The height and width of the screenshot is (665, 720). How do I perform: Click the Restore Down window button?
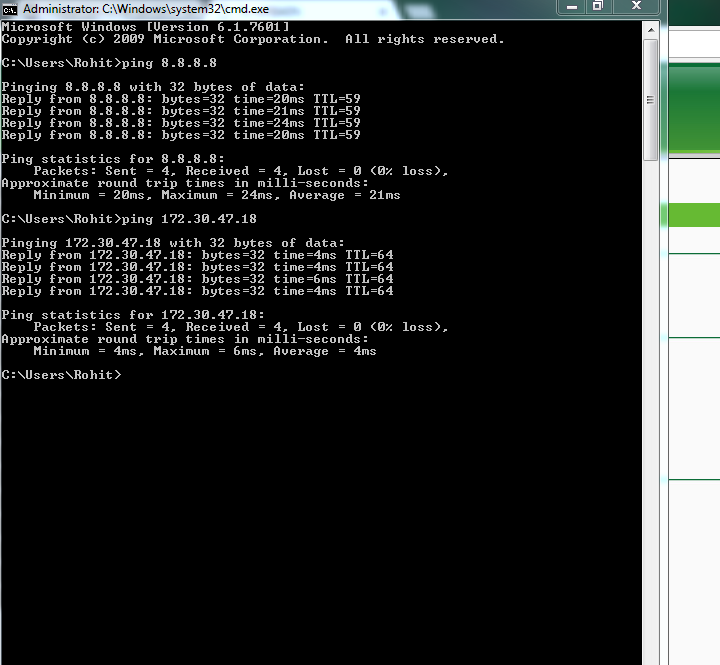pyautogui.click(x=597, y=6)
